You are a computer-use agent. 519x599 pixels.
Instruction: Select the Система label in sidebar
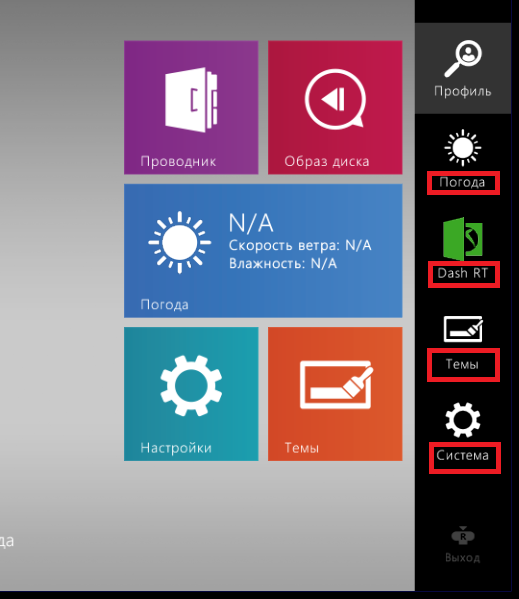(462, 455)
